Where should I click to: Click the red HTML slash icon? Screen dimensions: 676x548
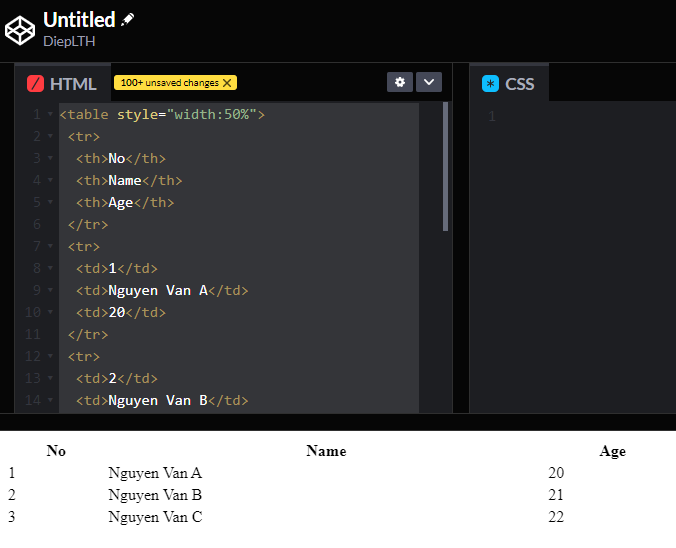36,84
